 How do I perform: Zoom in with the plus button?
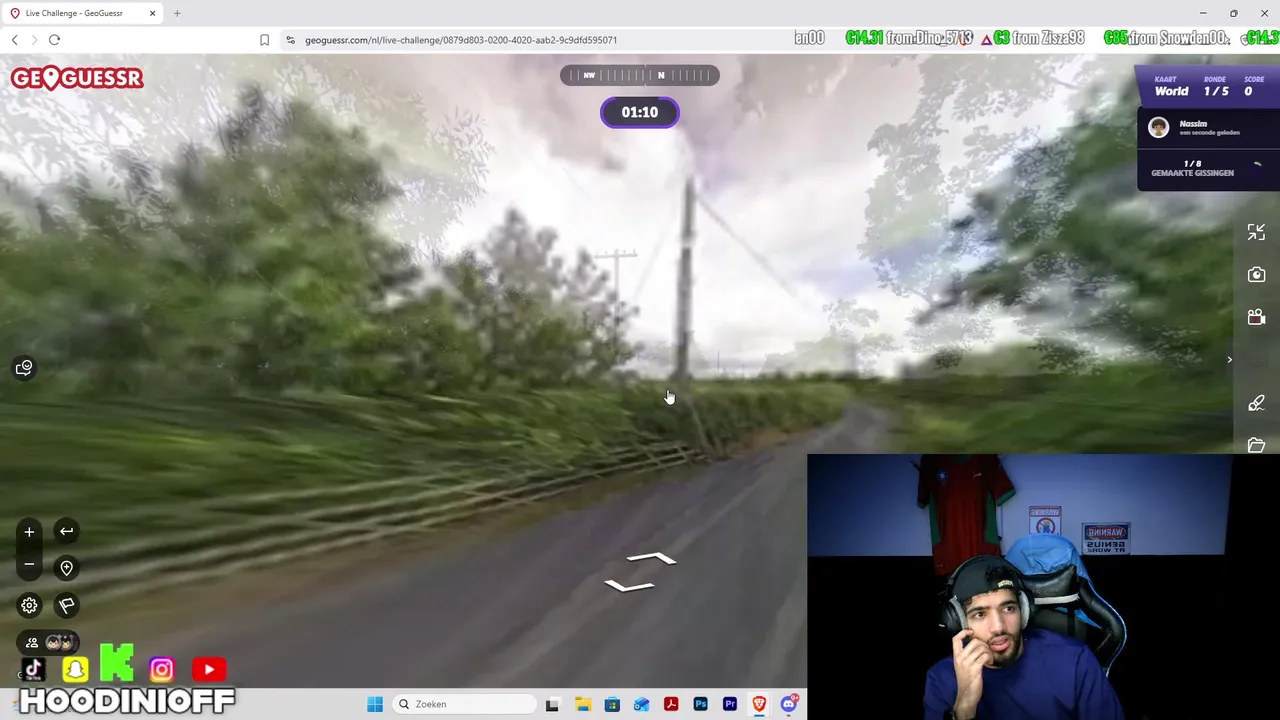coord(29,532)
